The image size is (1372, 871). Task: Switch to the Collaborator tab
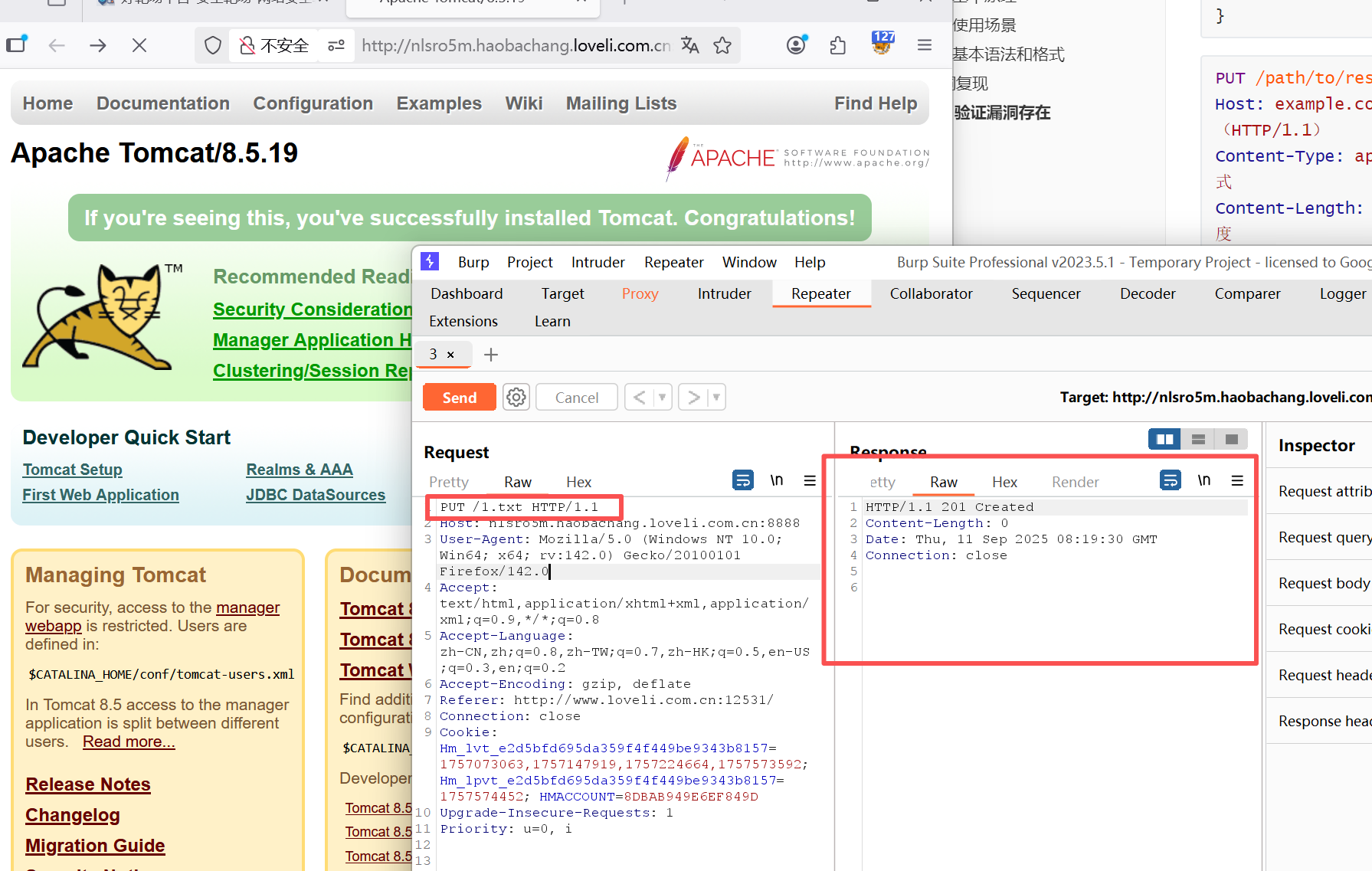pyautogui.click(x=931, y=293)
